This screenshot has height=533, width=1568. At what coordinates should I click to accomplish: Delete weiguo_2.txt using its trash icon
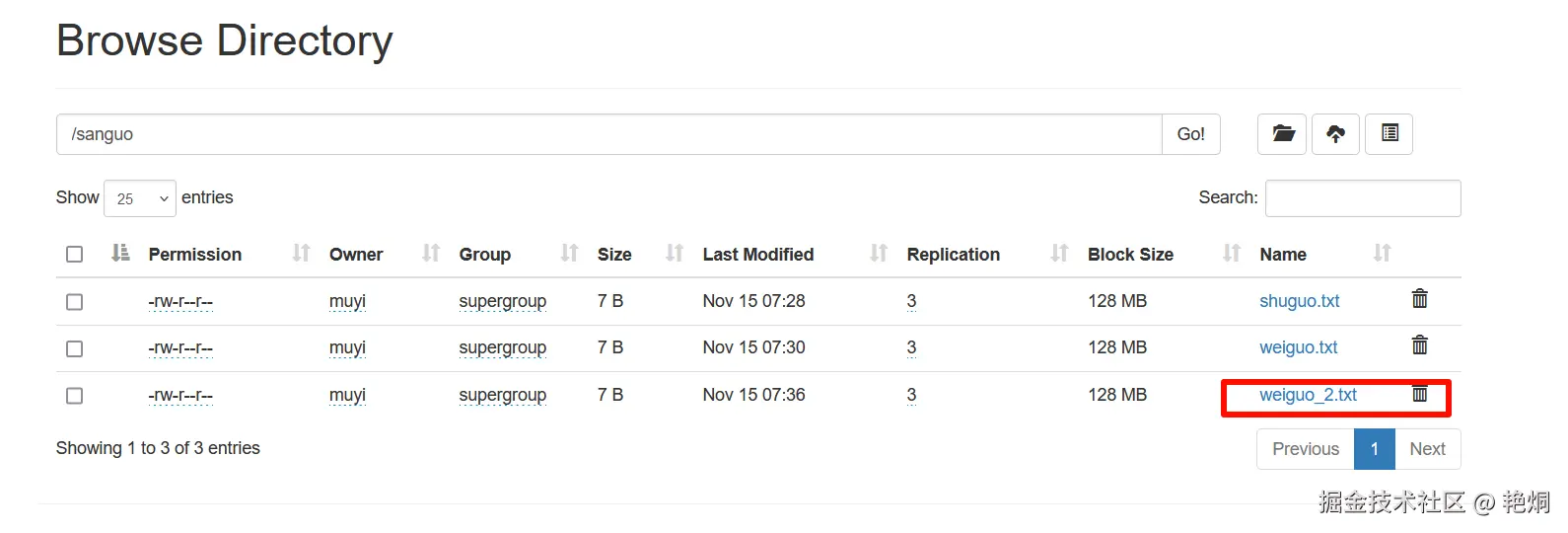click(x=1419, y=394)
